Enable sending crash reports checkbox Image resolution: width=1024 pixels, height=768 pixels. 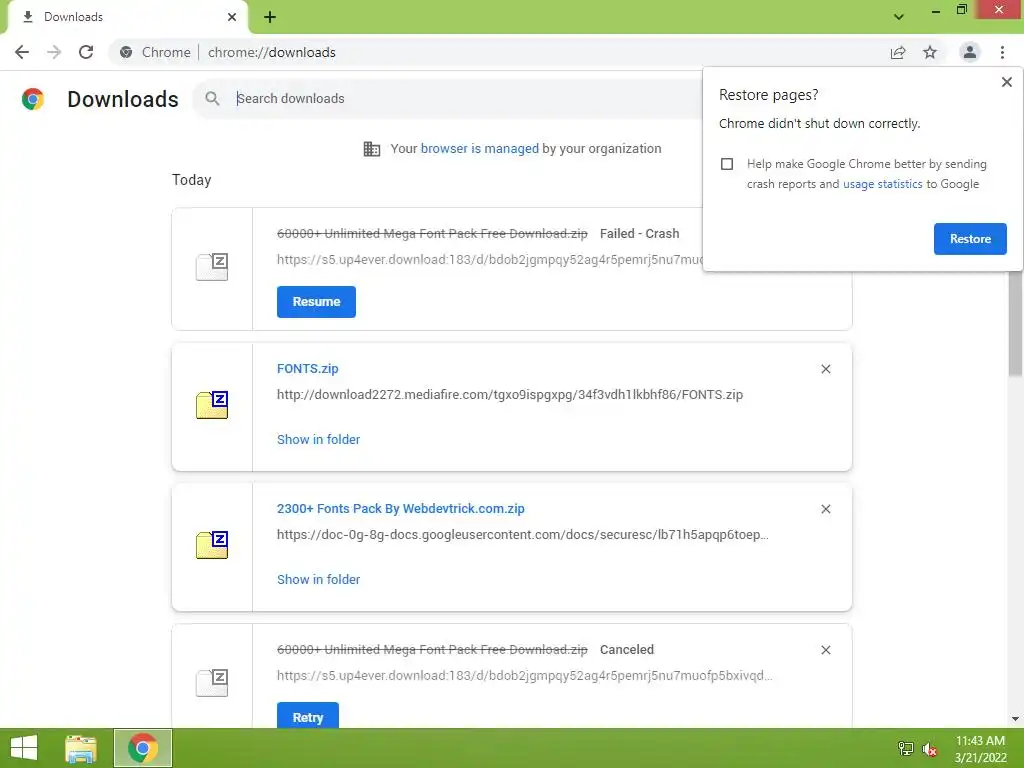[x=727, y=164]
